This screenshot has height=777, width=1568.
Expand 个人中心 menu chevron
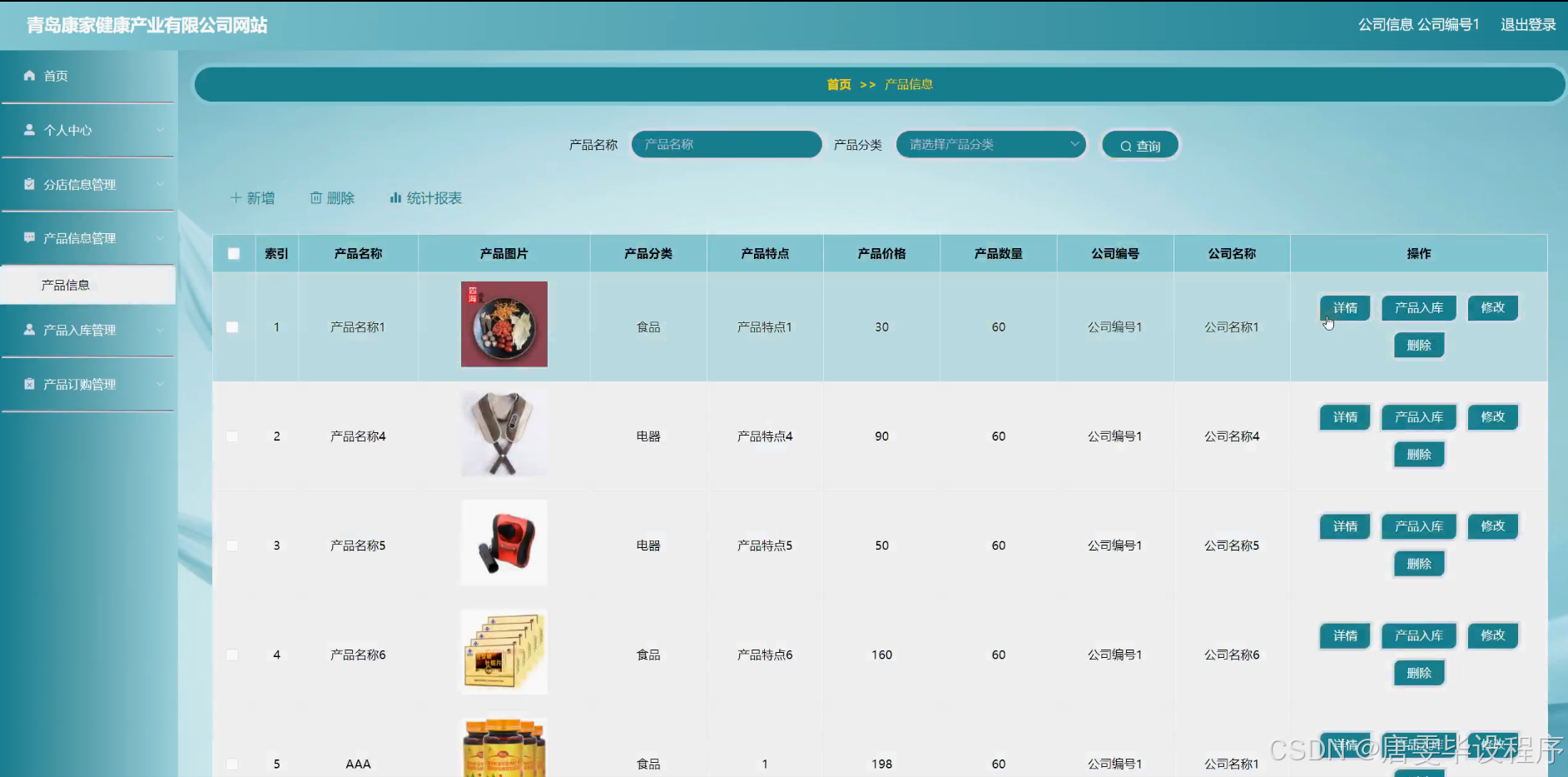[160, 130]
